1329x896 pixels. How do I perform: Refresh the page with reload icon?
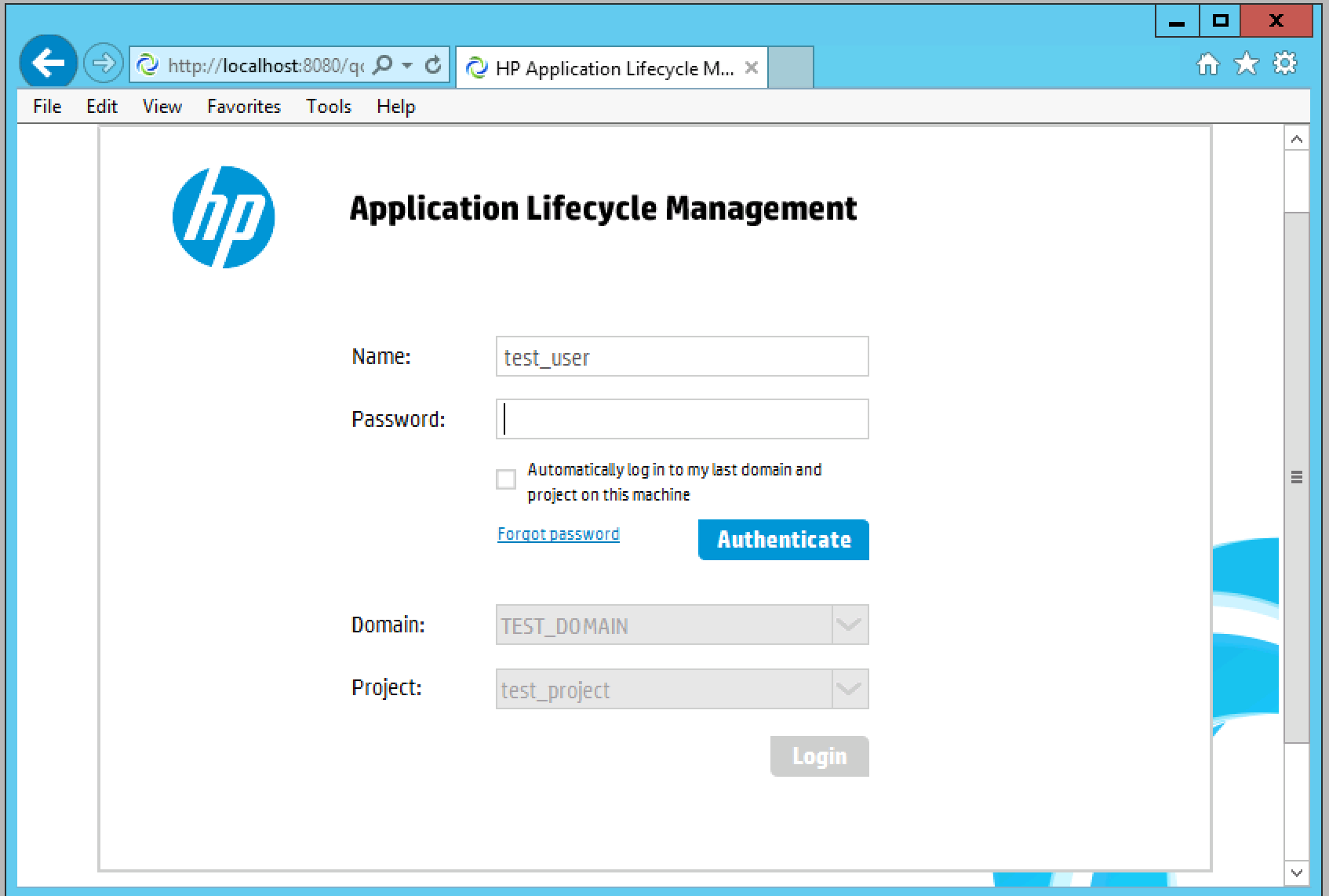click(x=432, y=64)
